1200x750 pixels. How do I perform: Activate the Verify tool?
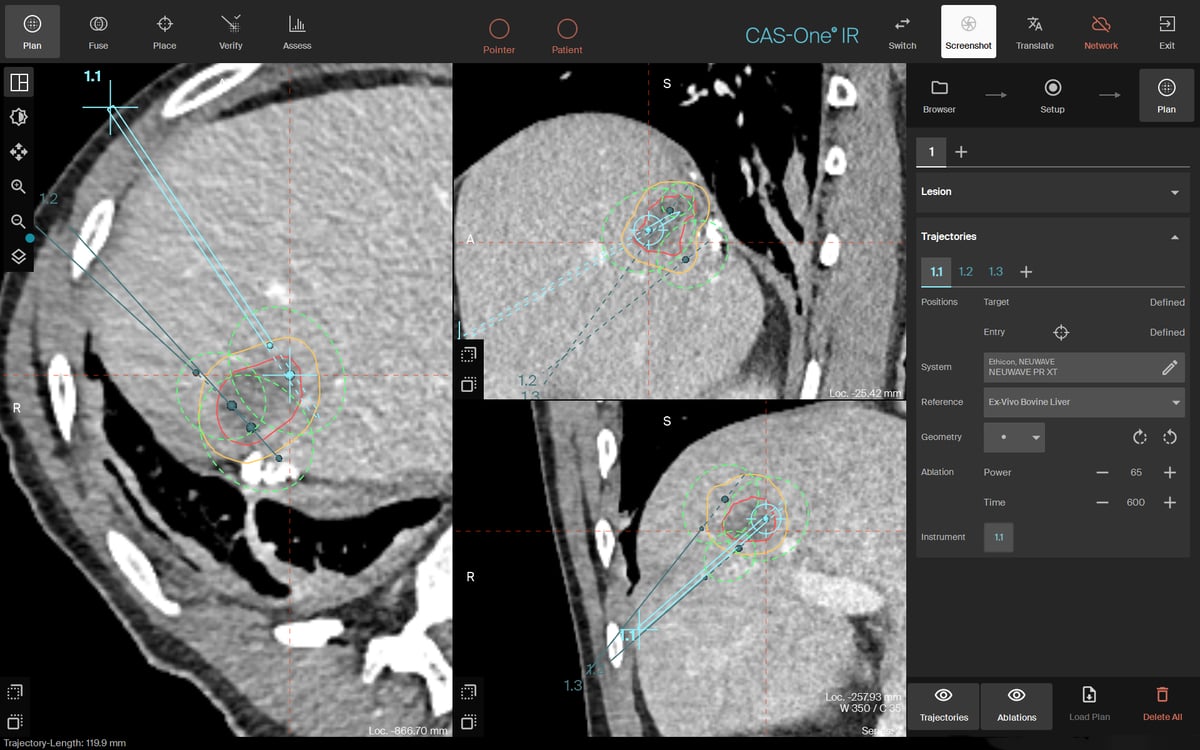(x=230, y=30)
